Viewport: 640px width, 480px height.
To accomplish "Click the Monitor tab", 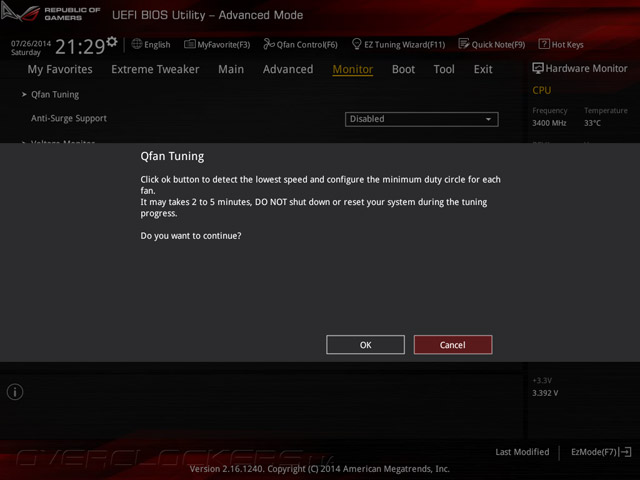I will pyautogui.click(x=353, y=69).
